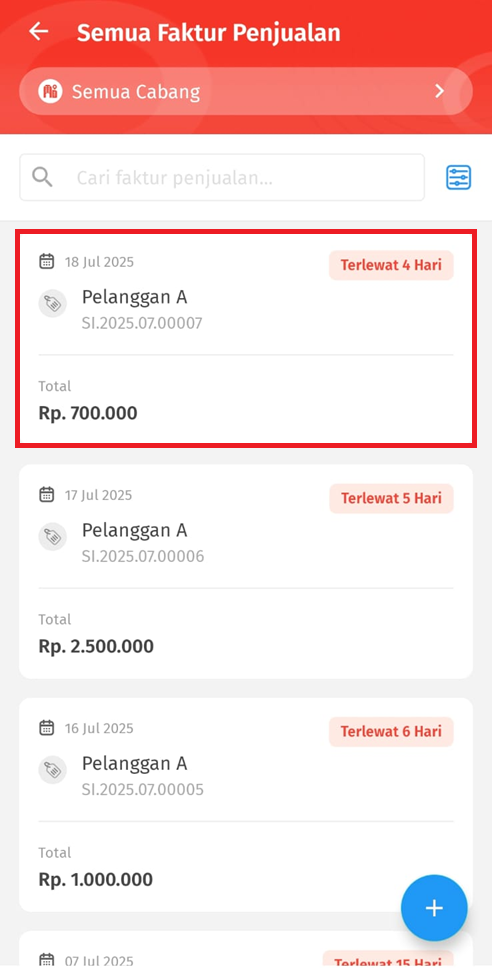Select the Rp. 2.500.000 total amount

pos(96,646)
